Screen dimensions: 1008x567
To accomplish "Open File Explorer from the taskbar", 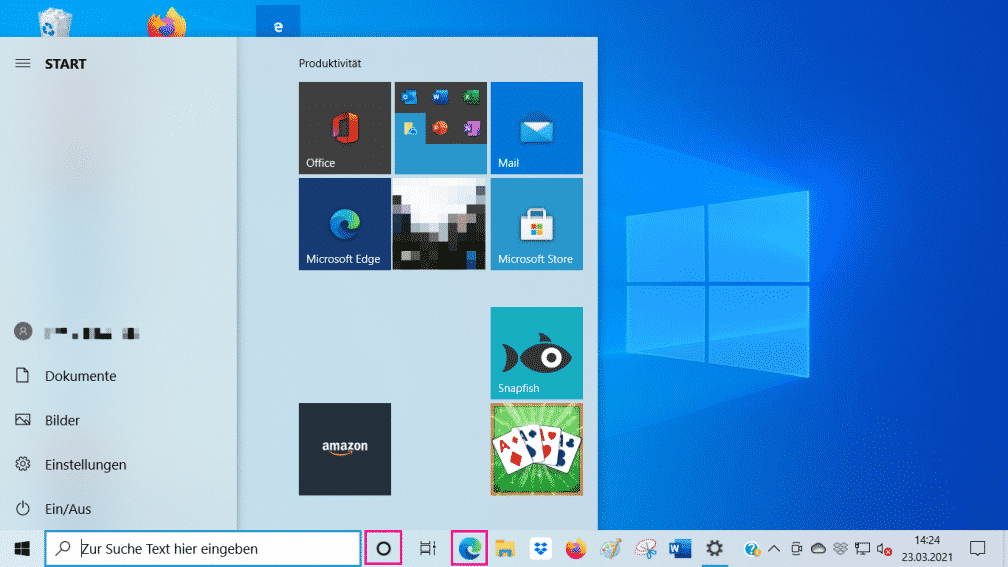I will point(505,548).
